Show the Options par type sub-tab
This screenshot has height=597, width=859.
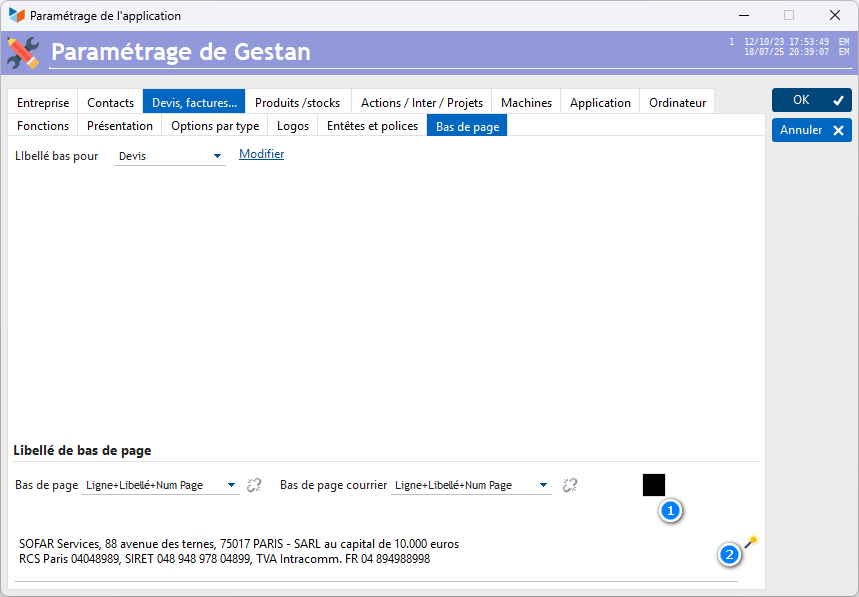click(x=215, y=126)
